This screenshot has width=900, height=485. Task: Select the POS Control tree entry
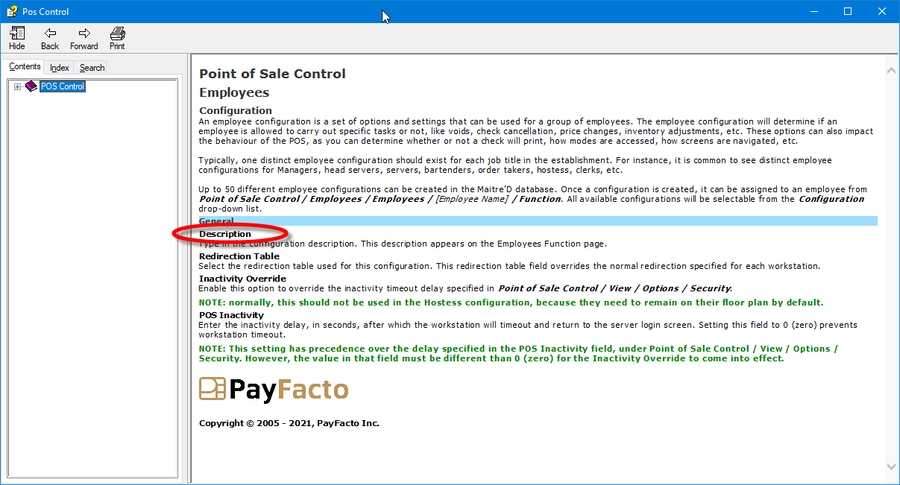click(x=62, y=87)
